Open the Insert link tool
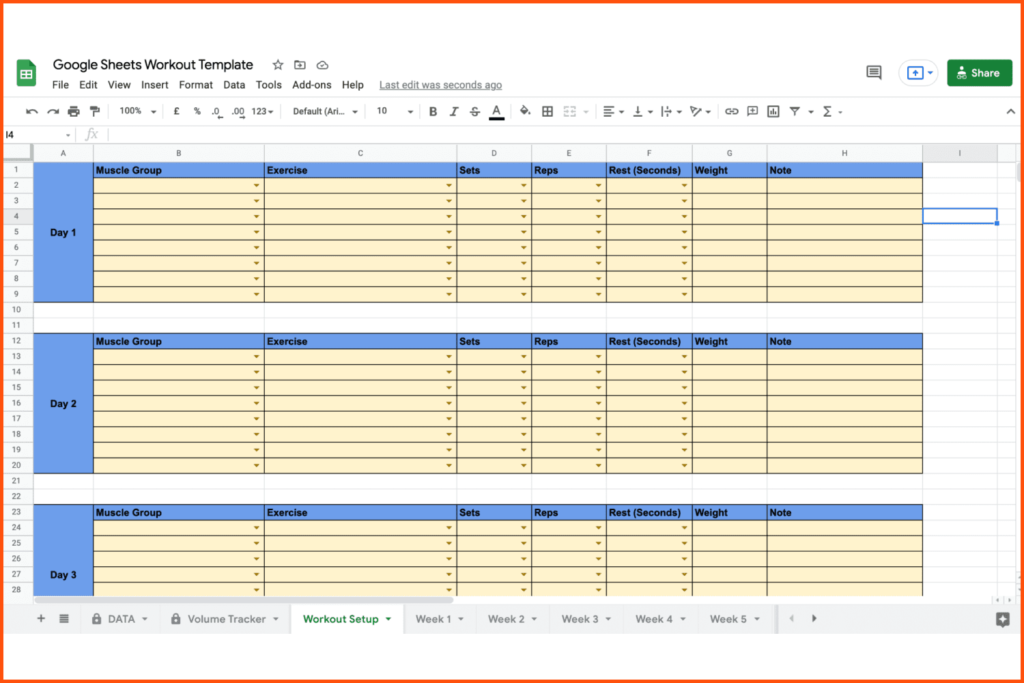 point(732,111)
